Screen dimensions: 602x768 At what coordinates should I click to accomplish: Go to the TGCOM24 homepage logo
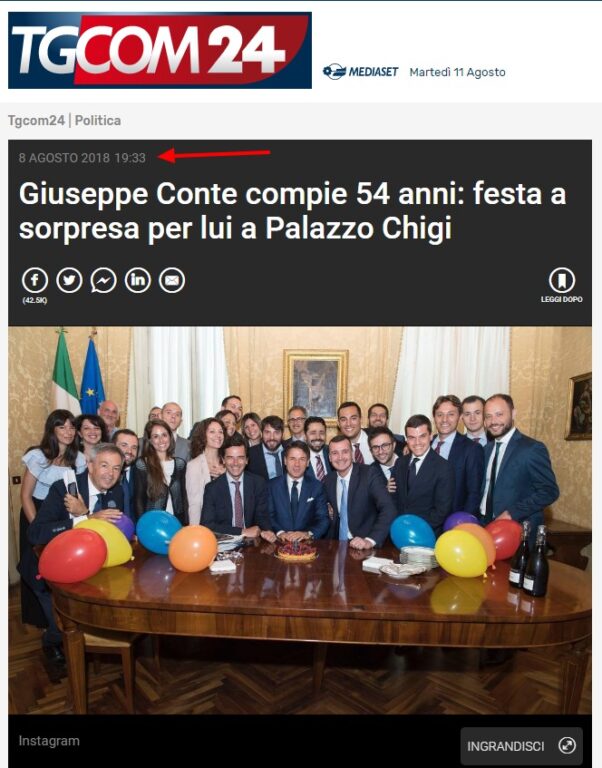click(x=160, y=50)
